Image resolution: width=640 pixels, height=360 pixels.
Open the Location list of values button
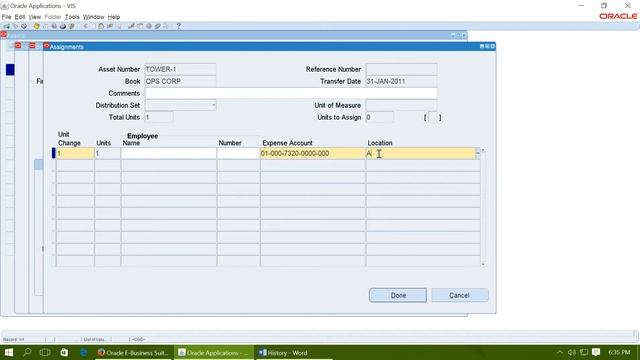(x=478, y=153)
